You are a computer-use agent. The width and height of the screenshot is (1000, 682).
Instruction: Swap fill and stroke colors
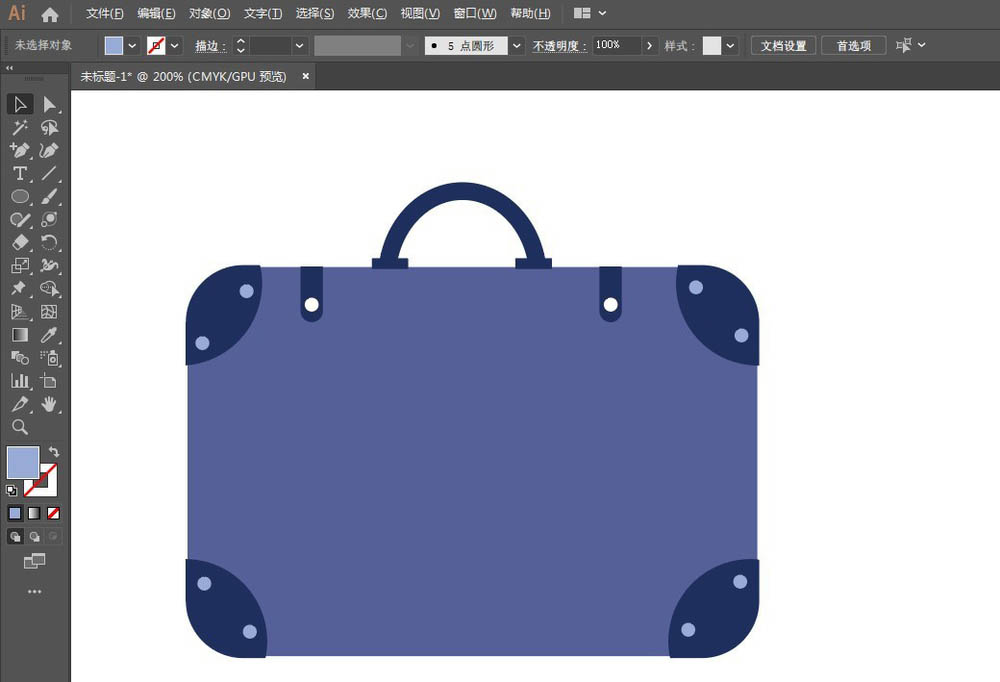pos(54,452)
